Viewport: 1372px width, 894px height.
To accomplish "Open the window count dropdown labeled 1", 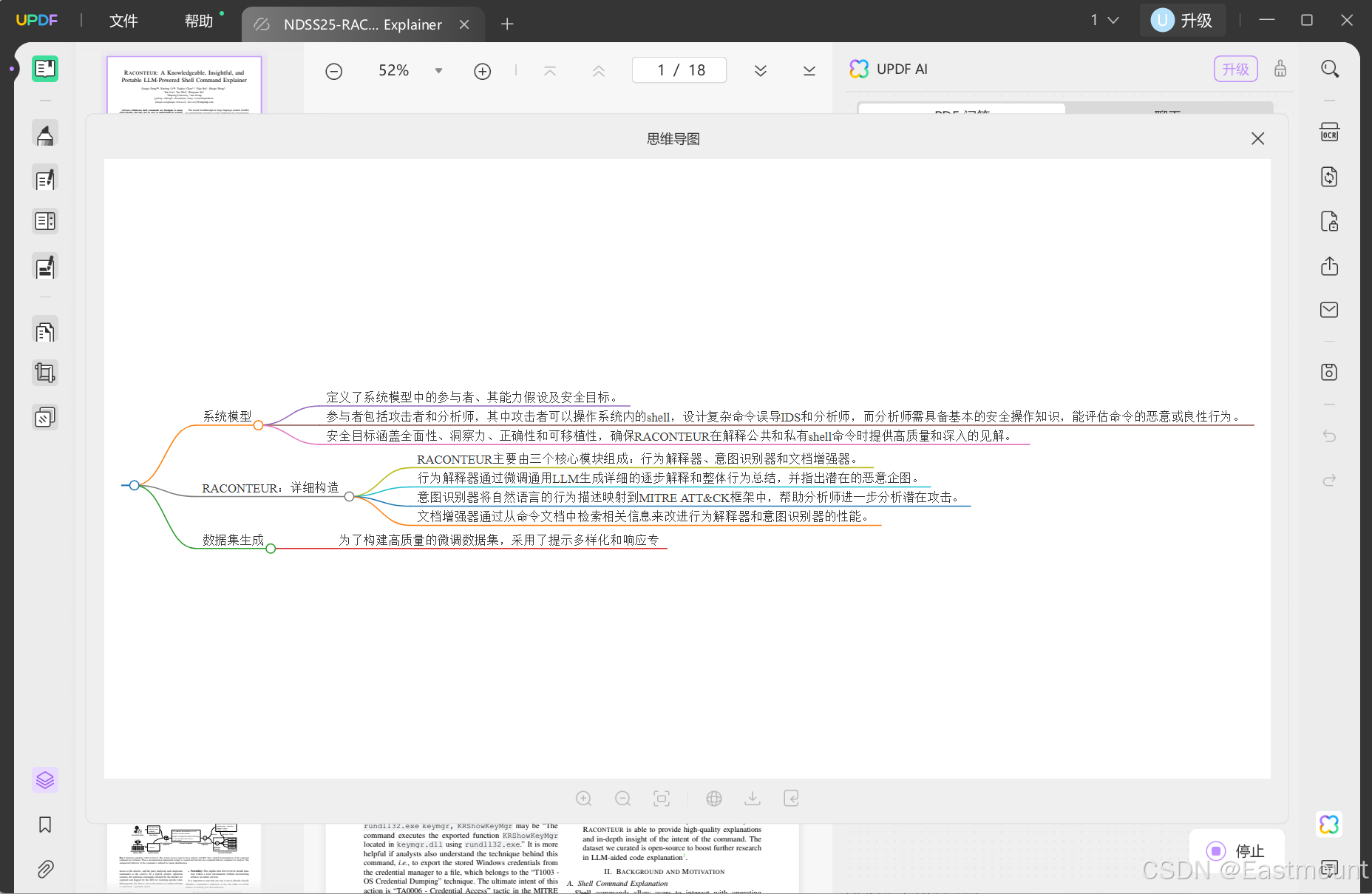I will [x=1104, y=20].
